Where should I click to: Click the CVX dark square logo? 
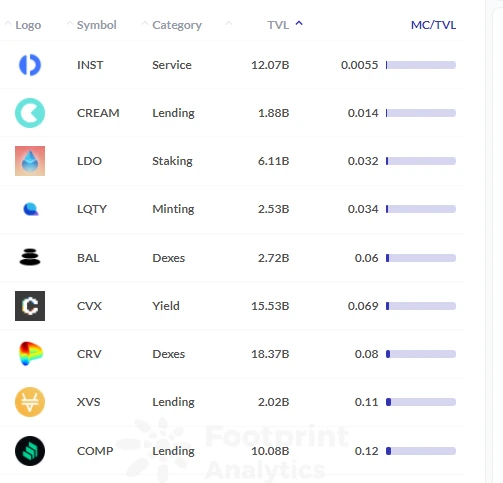pyautogui.click(x=30, y=306)
